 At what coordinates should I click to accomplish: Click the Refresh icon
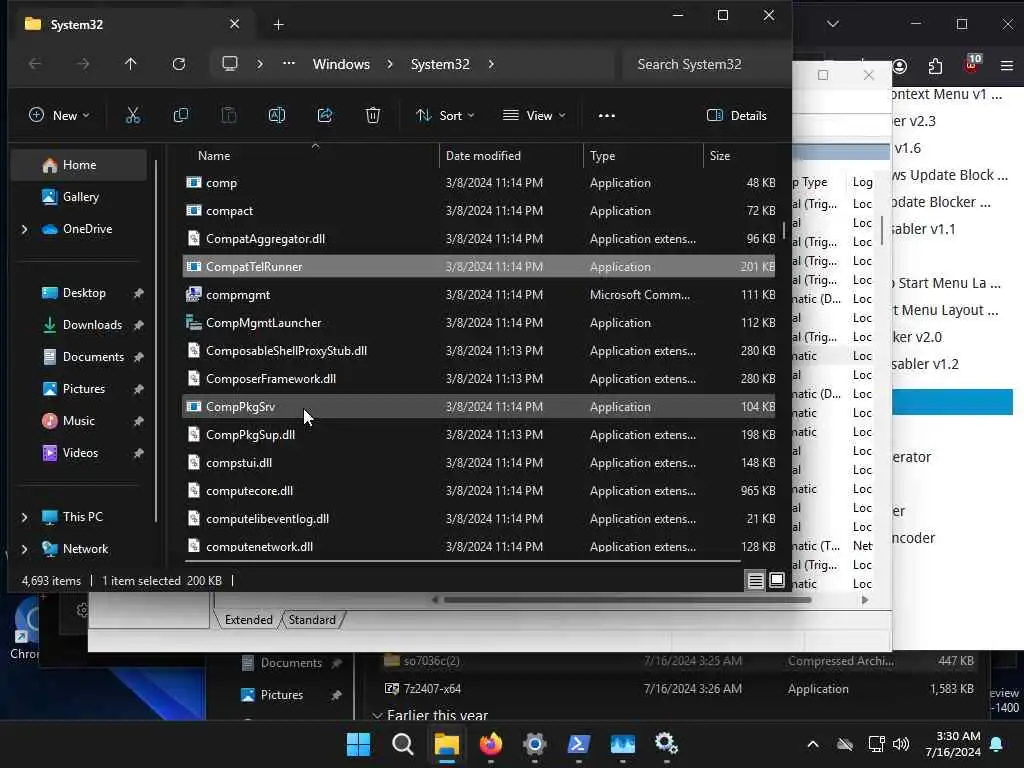178,64
